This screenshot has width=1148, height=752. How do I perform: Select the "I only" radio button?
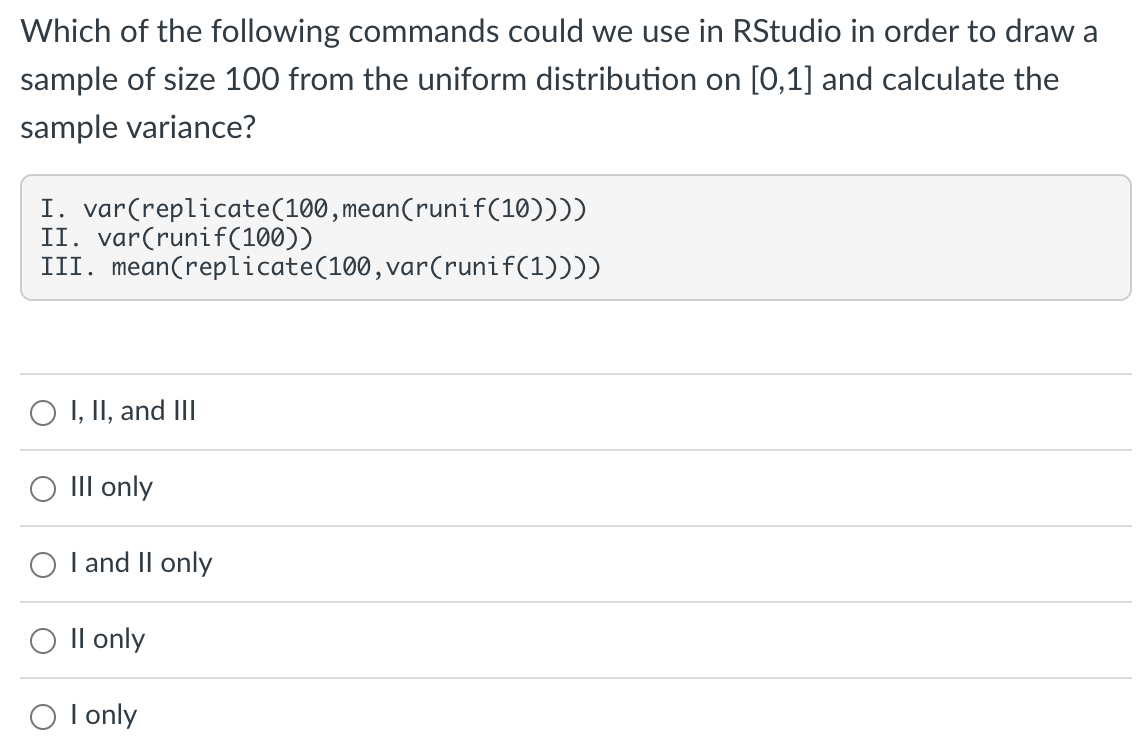(43, 718)
